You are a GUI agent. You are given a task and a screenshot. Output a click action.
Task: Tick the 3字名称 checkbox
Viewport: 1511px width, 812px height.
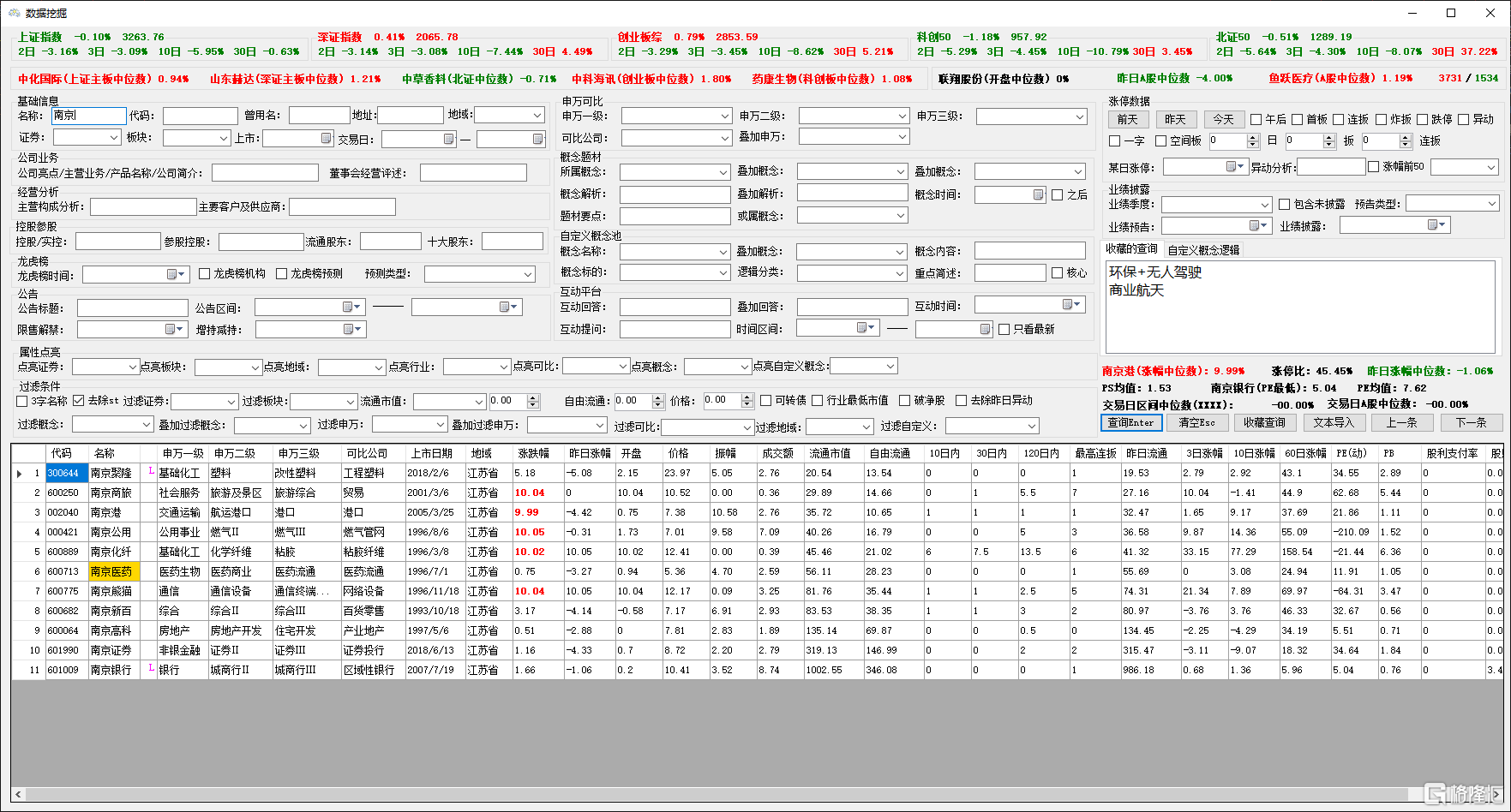pos(22,401)
